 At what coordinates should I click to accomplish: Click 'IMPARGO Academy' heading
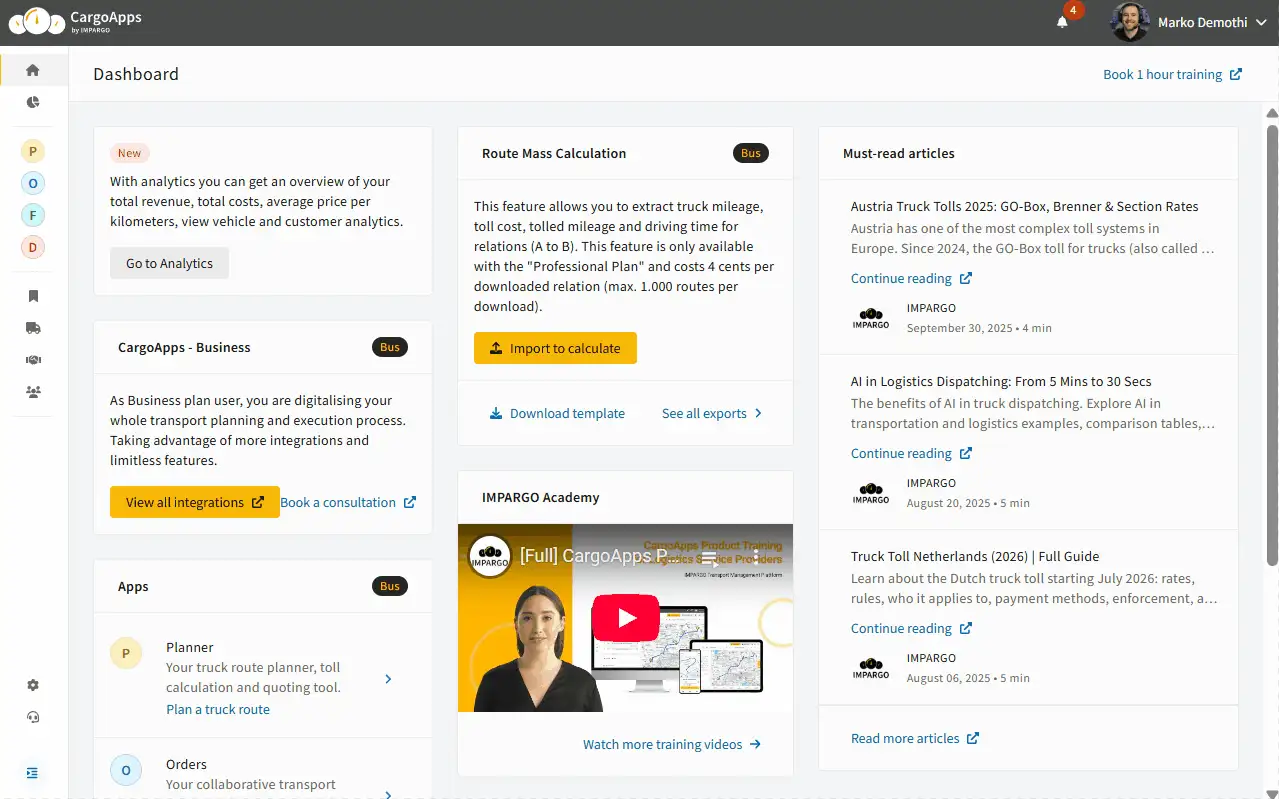point(541,497)
